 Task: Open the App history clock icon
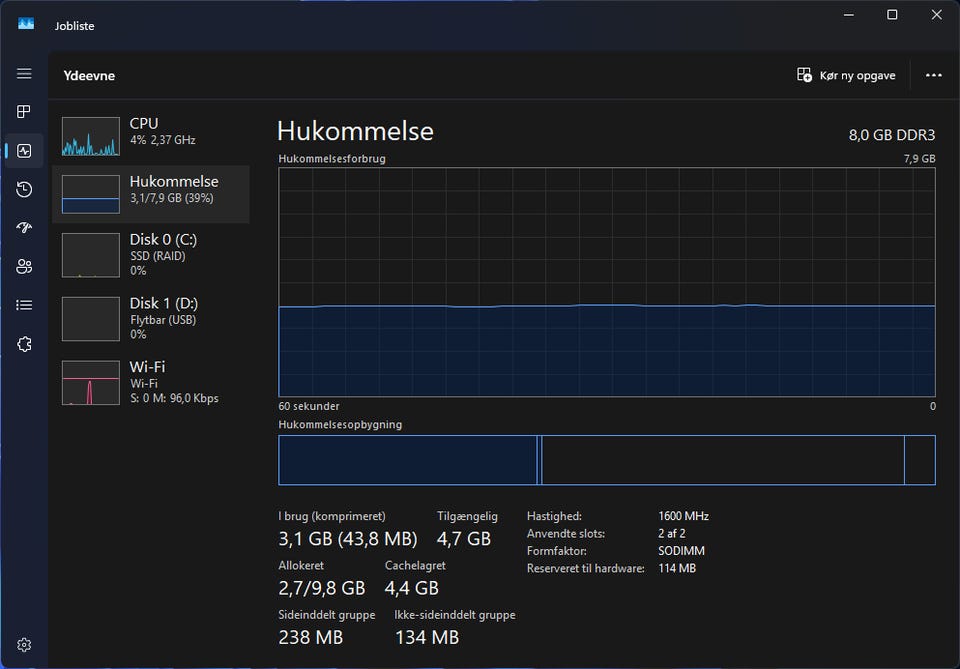(x=24, y=190)
